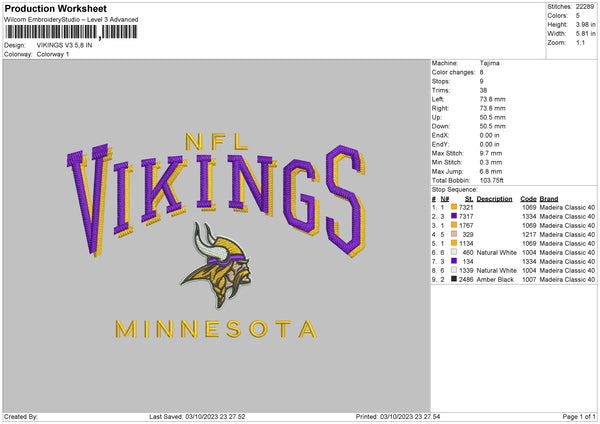Click the 'Down:' measurement label
The image size is (600, 424).
tap(440, 126)
